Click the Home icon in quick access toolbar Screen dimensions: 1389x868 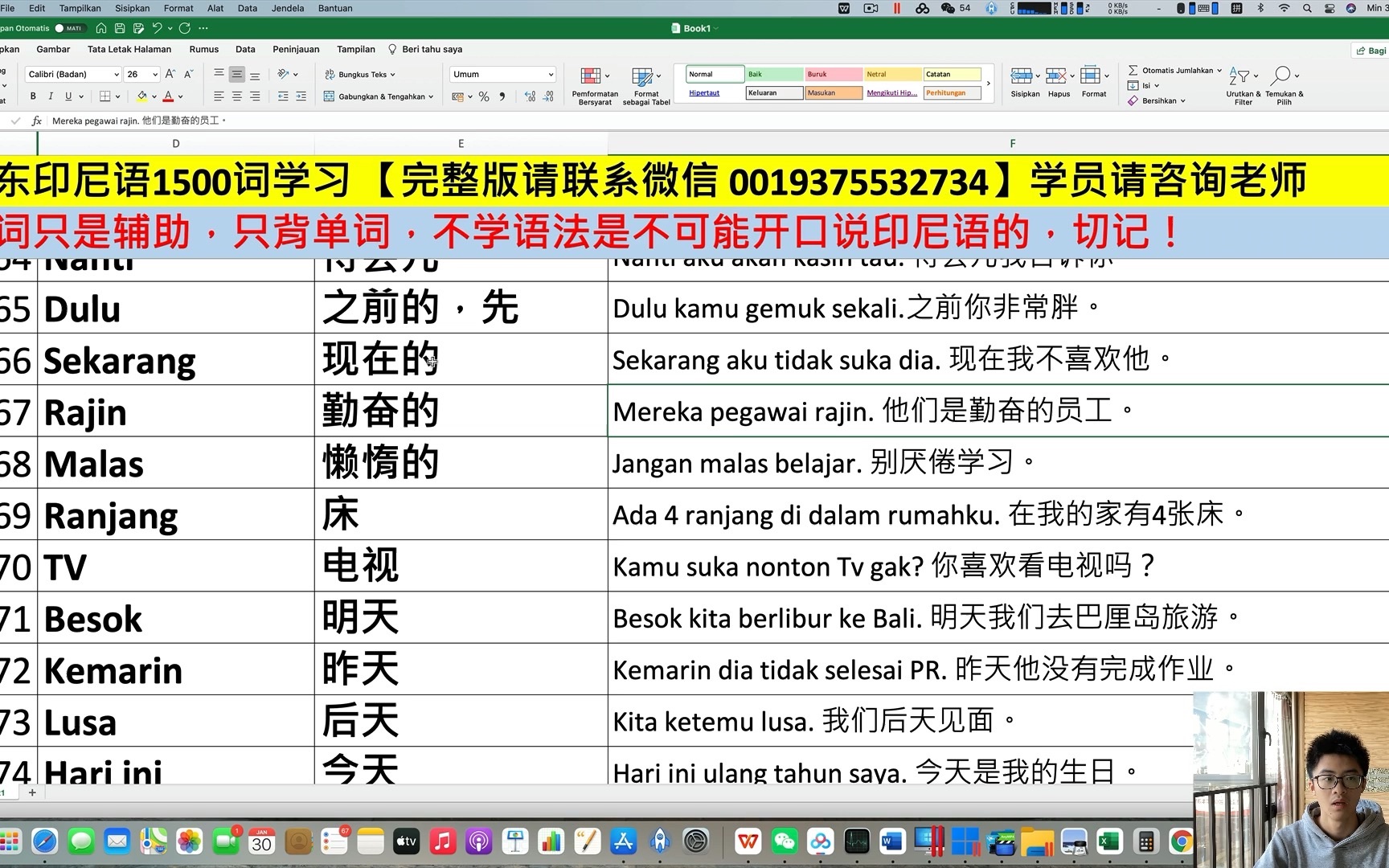(101, 28)
